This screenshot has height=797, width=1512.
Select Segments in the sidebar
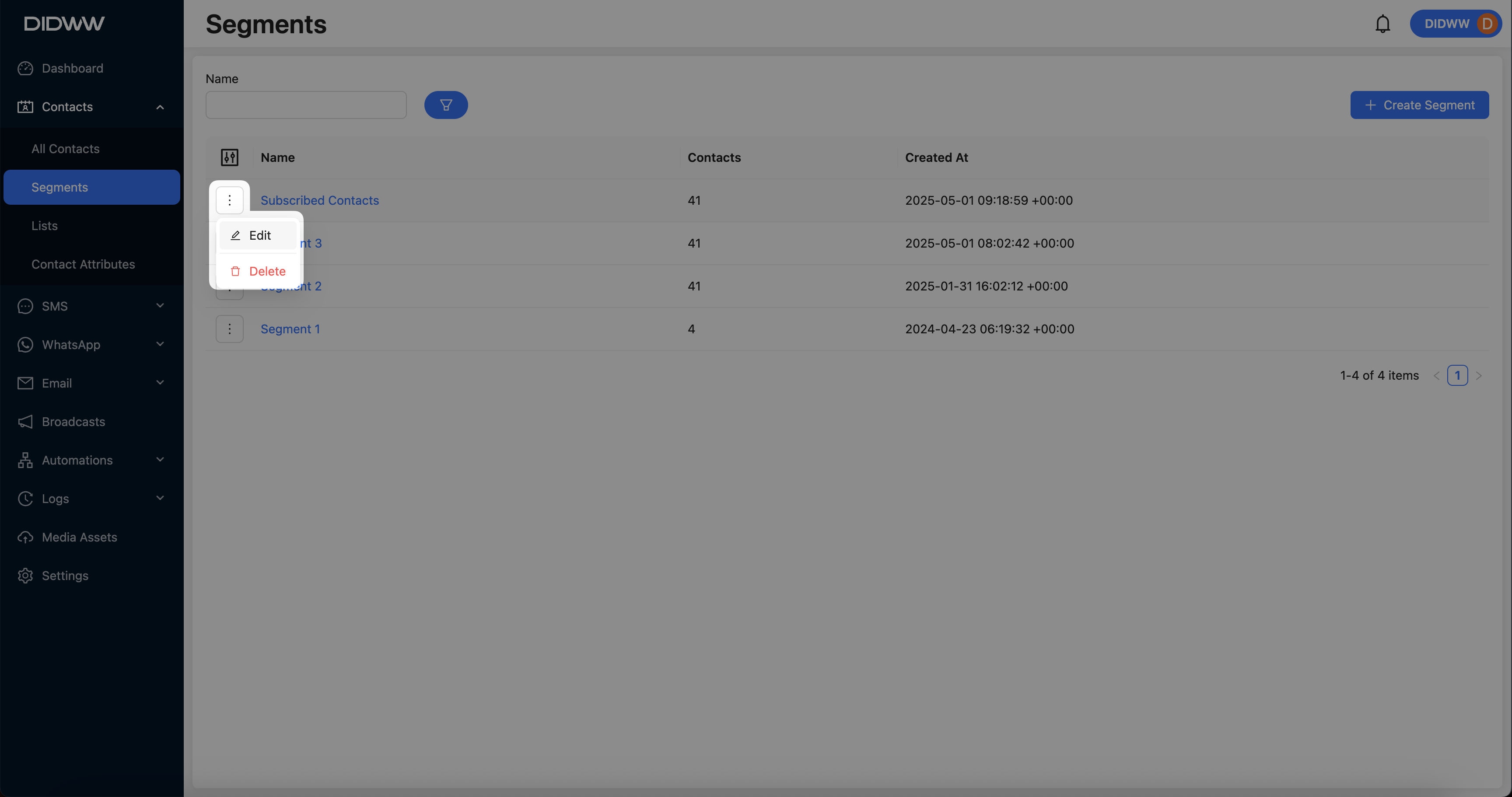[91, 187]
